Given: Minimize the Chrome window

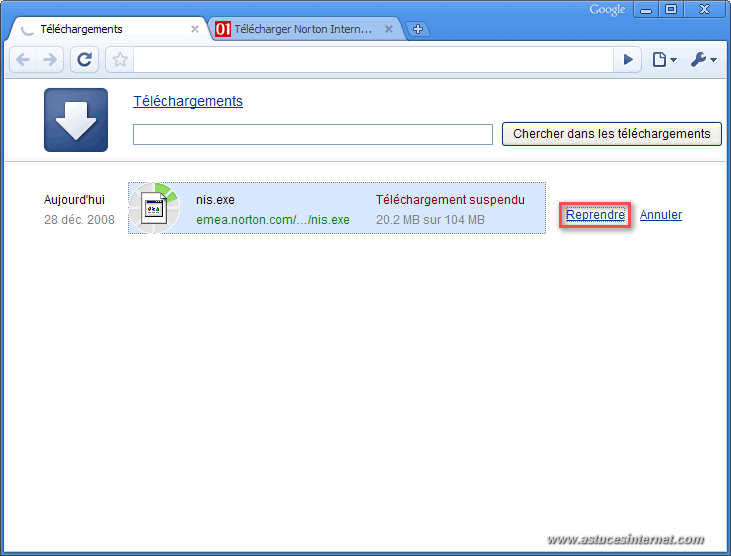Looking at the screenshot, I should (646, 9).
